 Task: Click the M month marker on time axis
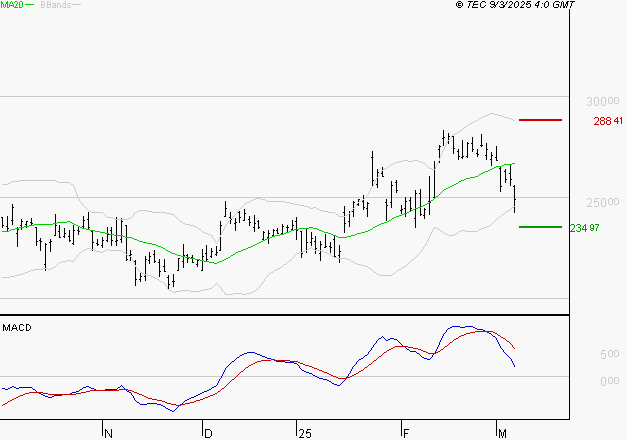click(x=502, y=434)
